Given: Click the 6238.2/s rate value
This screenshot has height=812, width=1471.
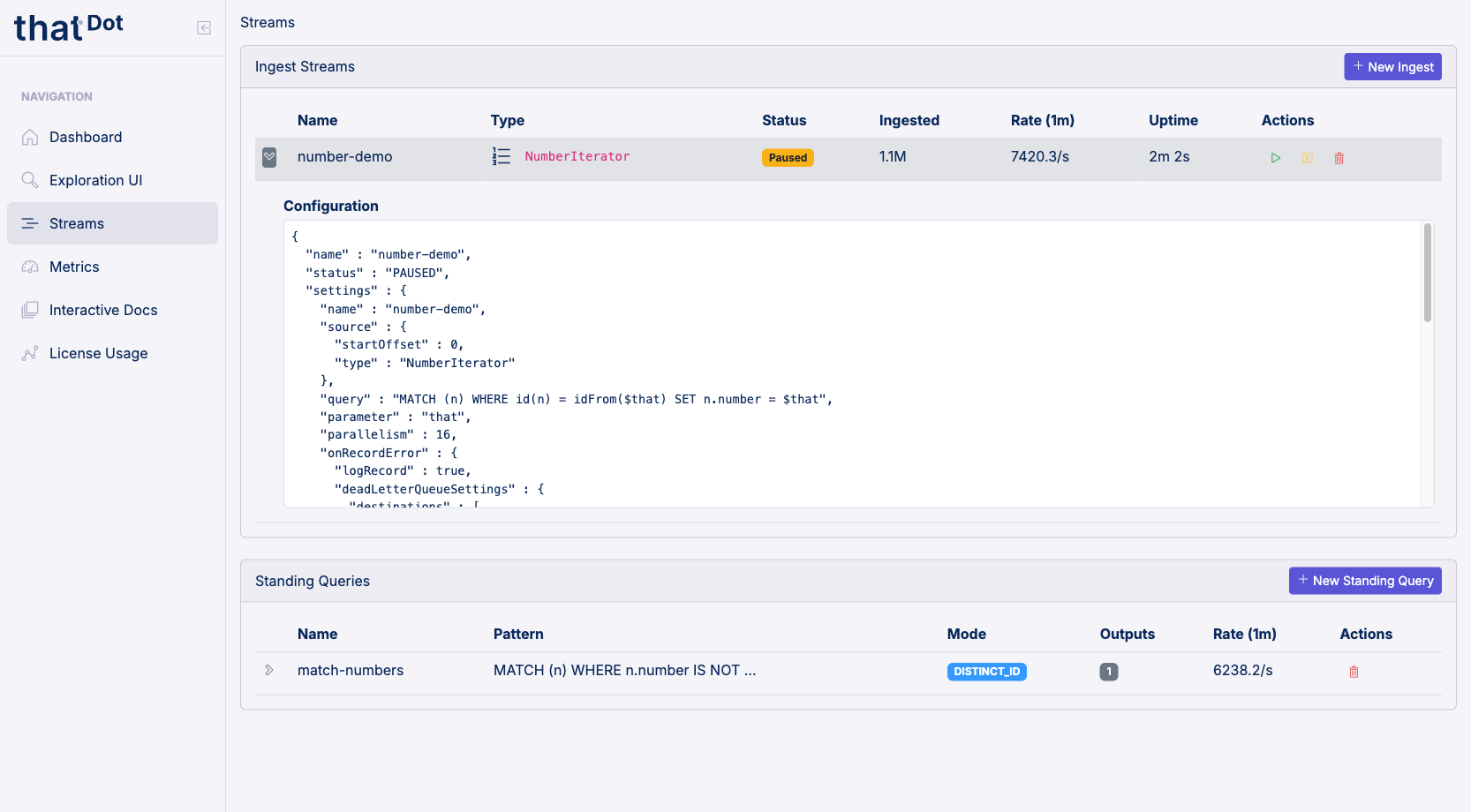Looking at the screenshot, I should pyautogui.click(x=1243, y=670).
